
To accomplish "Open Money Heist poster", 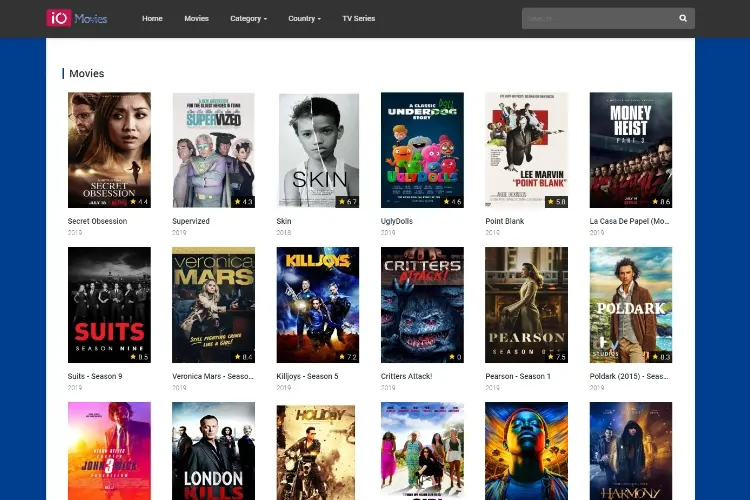I will click(x=630, y=150).
